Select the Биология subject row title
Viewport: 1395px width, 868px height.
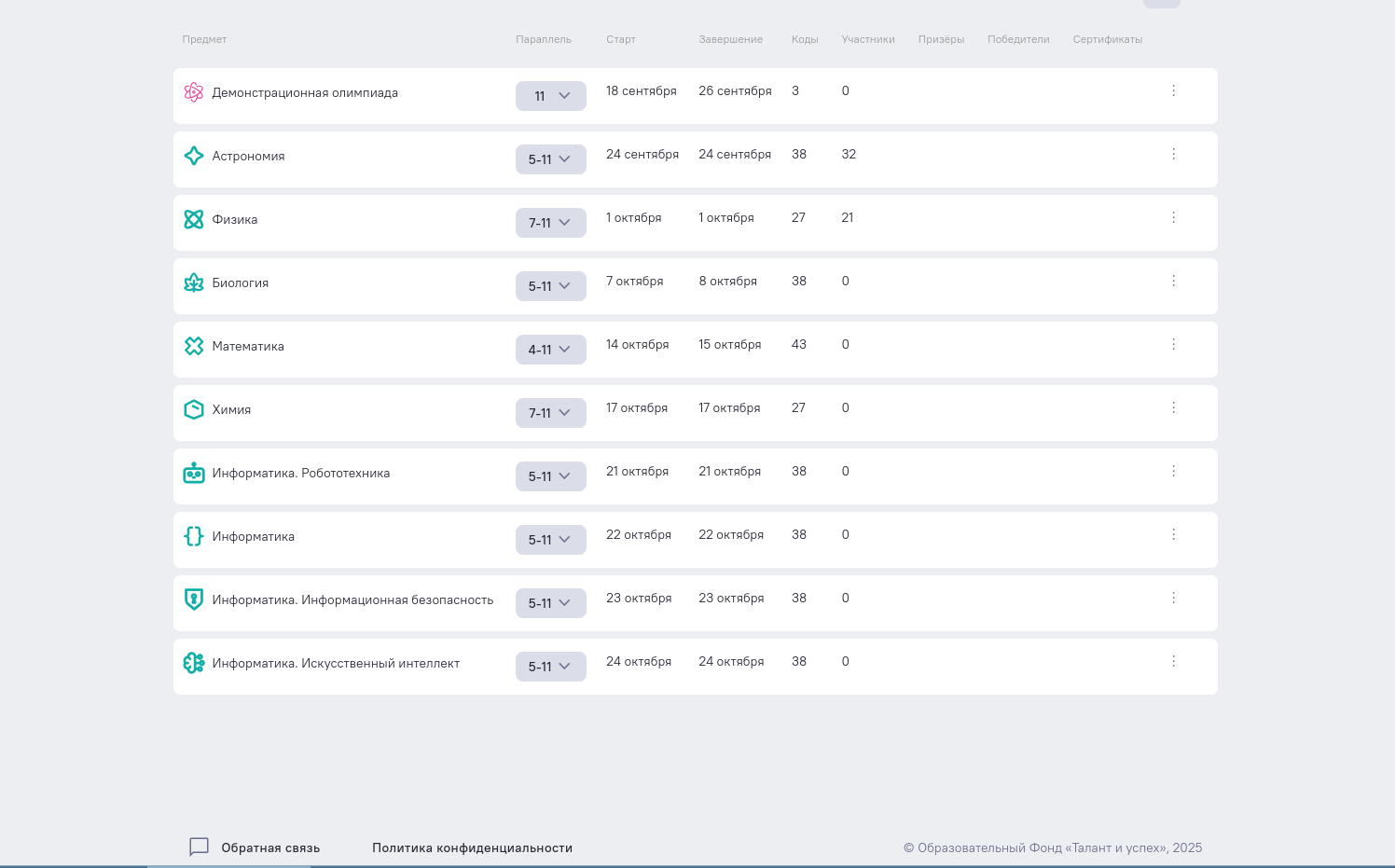(x=240, y=282)
